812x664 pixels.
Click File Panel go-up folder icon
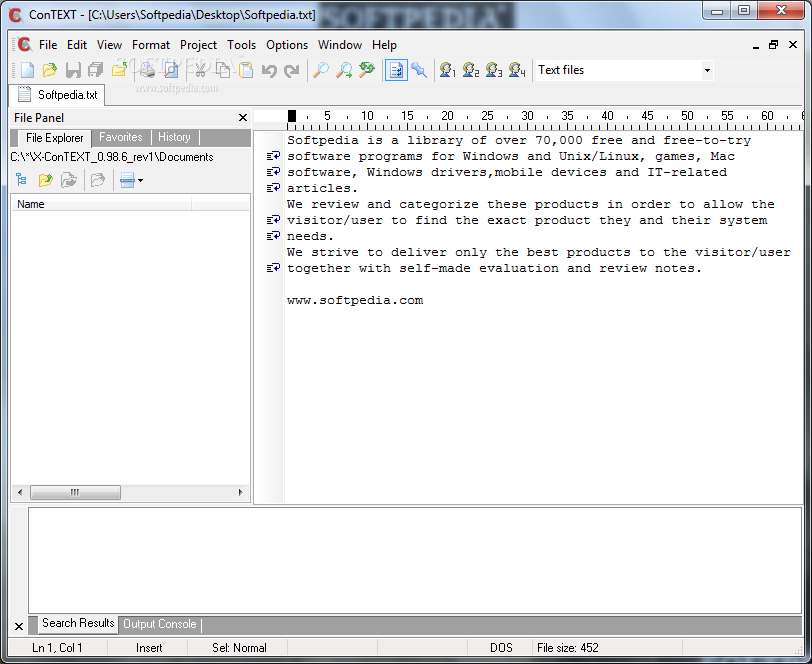46,180
